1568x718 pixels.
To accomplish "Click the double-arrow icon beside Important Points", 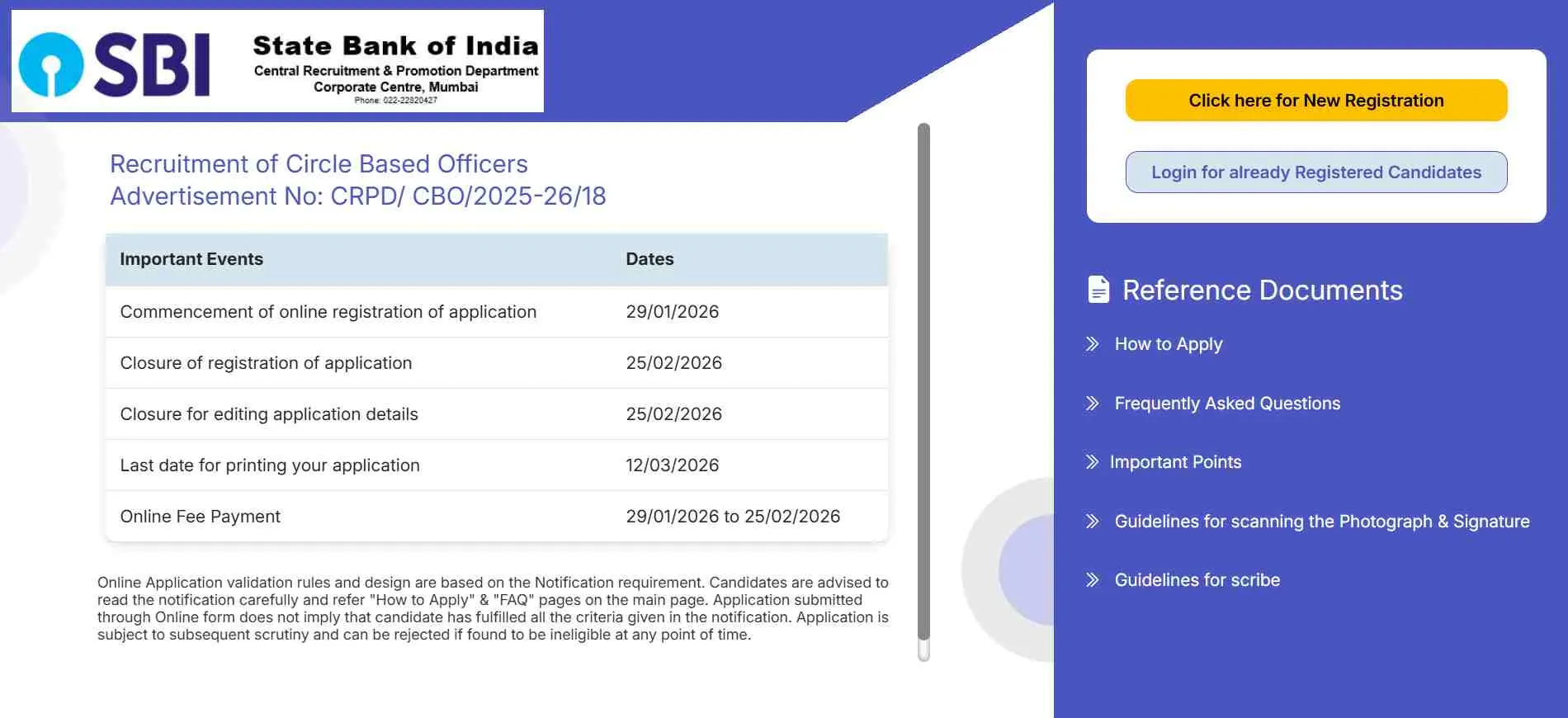I will click(1093, 462).
